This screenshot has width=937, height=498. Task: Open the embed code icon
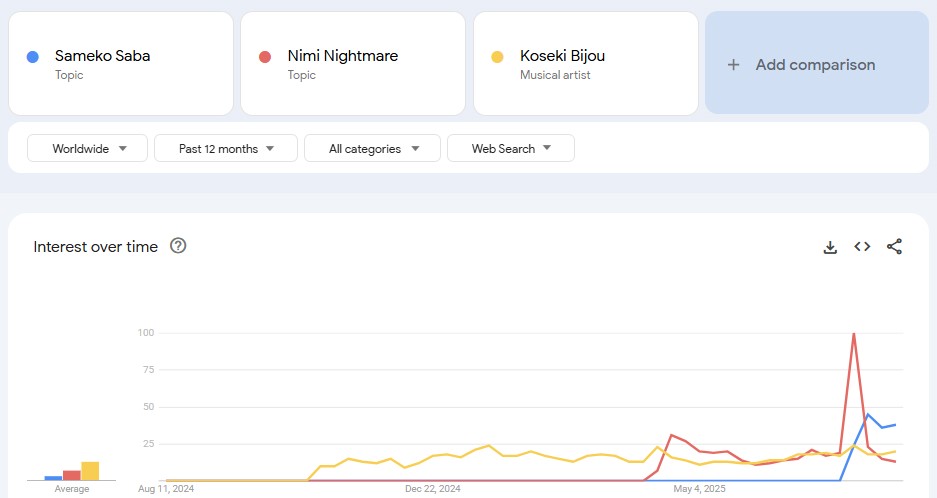(x=862, y=246)
